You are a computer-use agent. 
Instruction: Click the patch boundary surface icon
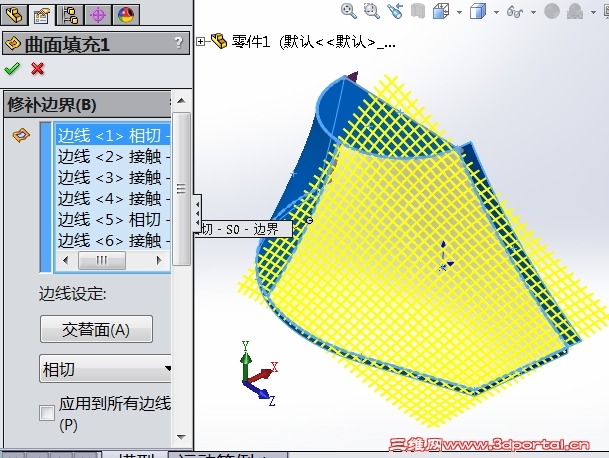21,135
